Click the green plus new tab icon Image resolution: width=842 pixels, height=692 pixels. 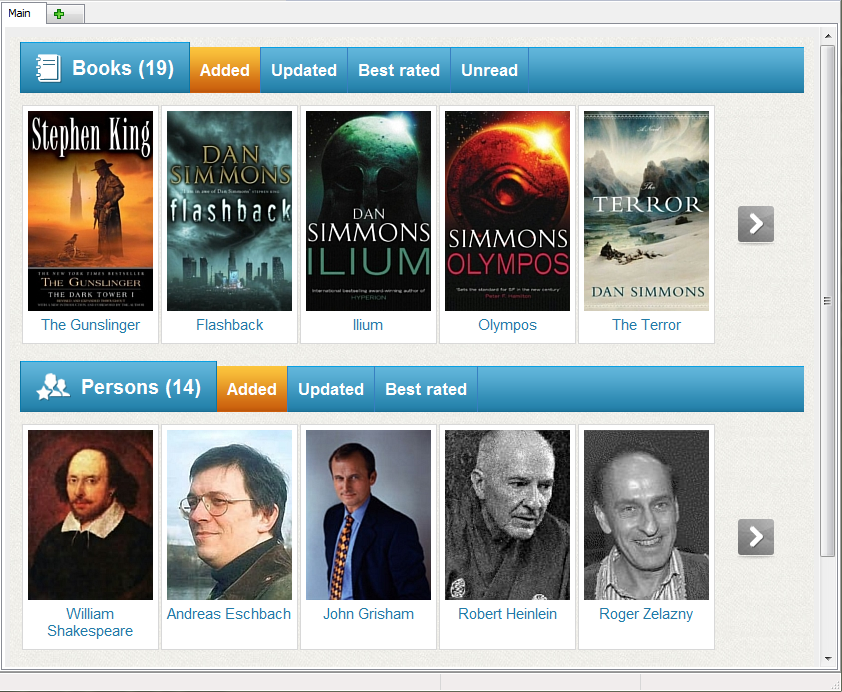(x=59, y=14)
